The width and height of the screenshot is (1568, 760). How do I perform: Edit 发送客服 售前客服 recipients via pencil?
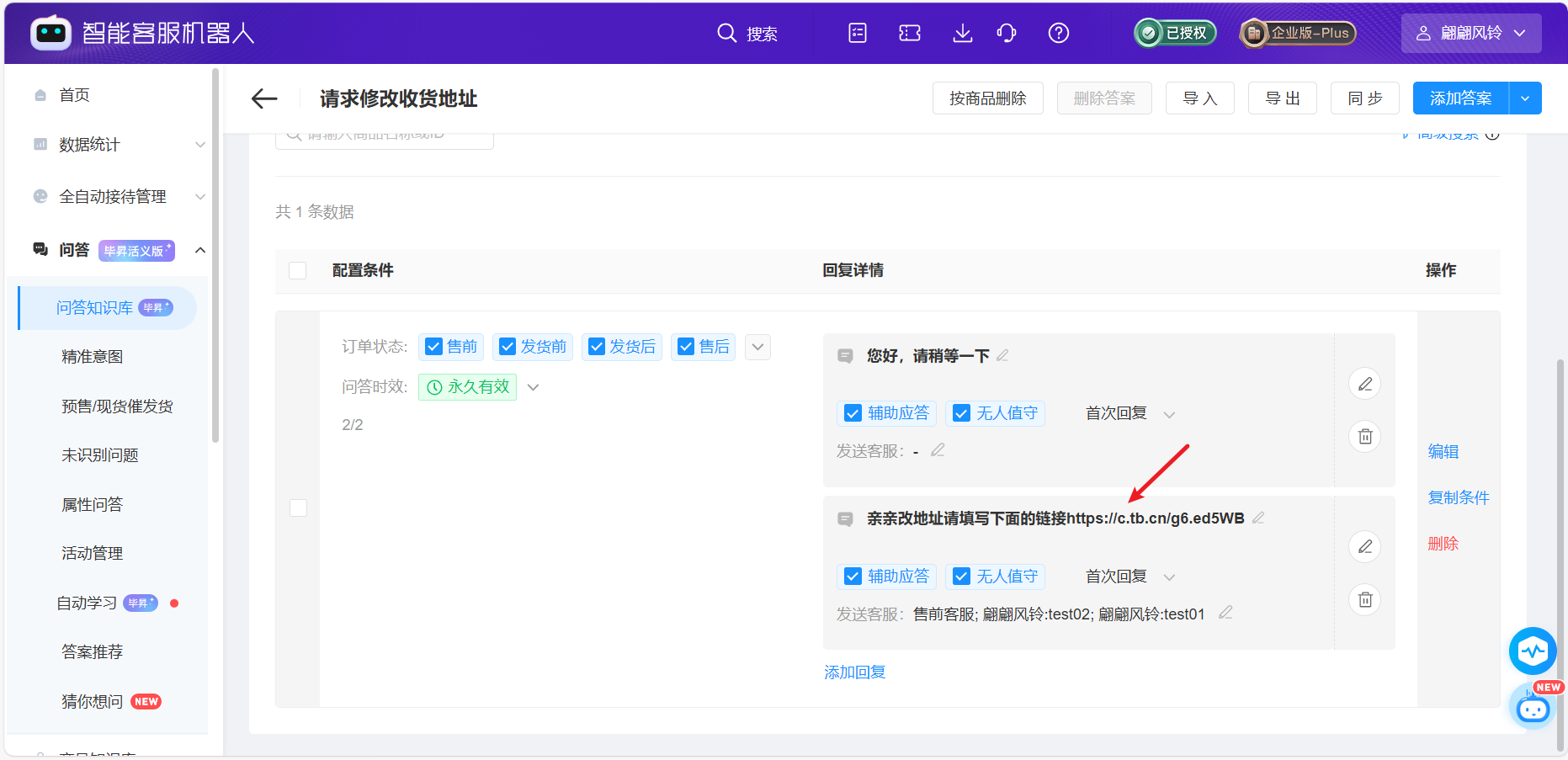[x=1225, y=613]
